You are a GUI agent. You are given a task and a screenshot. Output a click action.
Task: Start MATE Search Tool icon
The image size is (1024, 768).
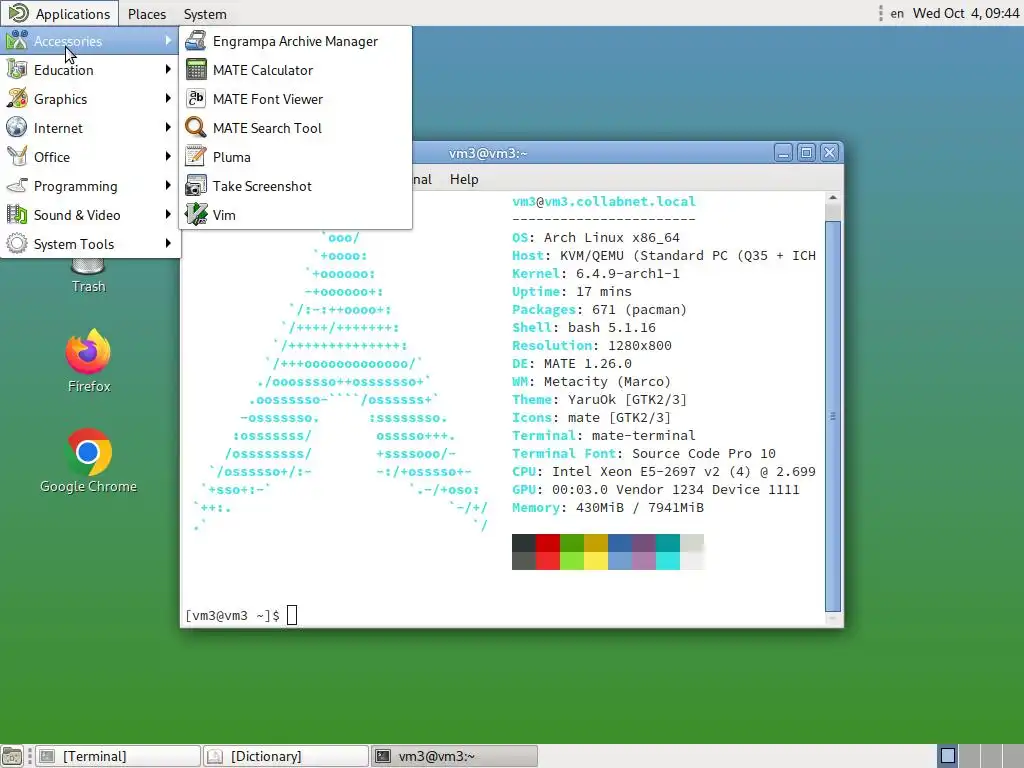195,127
